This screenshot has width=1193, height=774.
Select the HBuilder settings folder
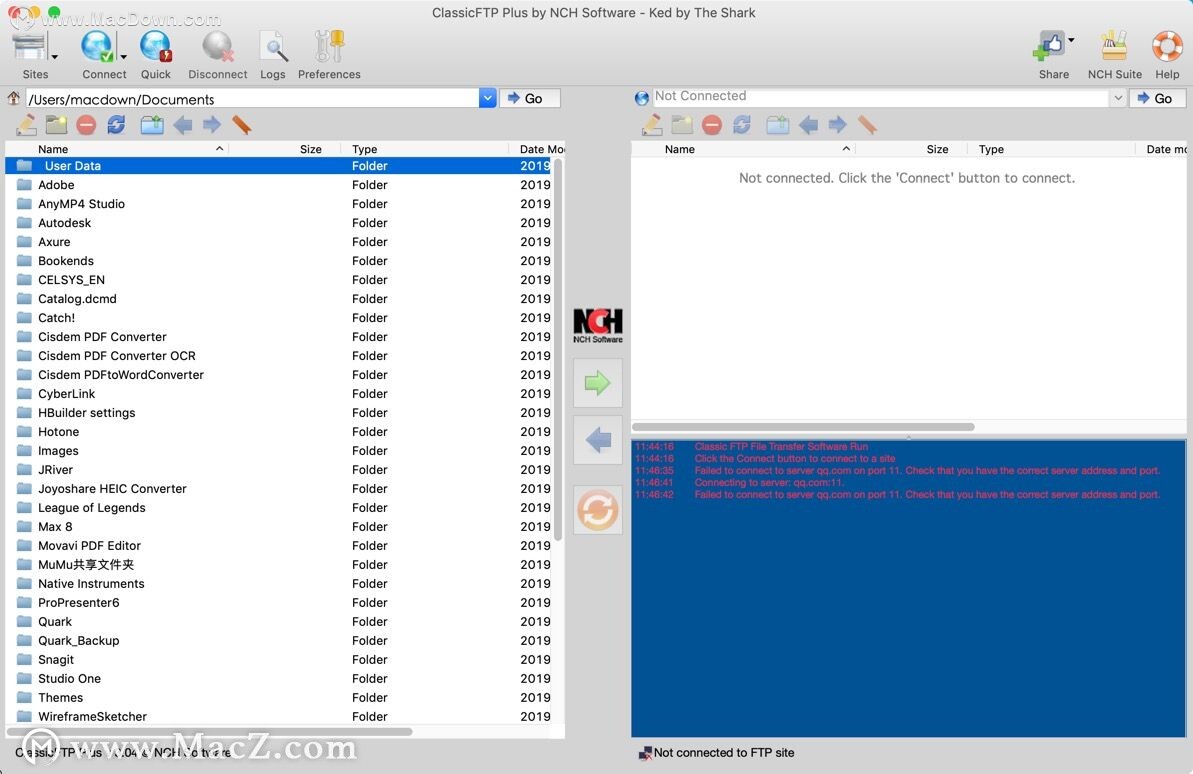(x=278, y=413)
